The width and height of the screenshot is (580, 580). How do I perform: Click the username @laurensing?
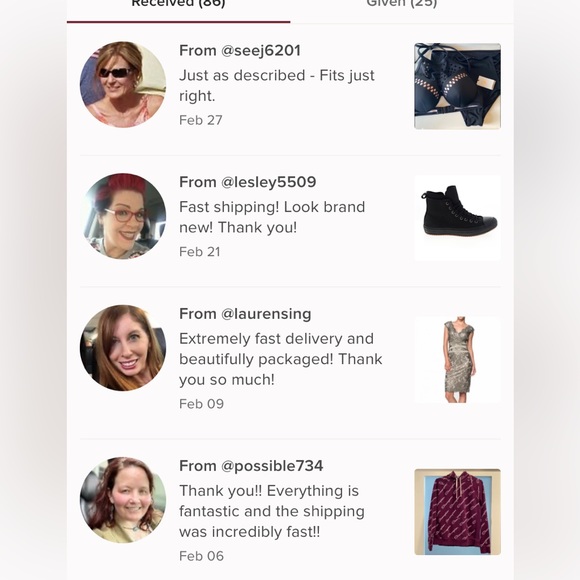(266, 314)
